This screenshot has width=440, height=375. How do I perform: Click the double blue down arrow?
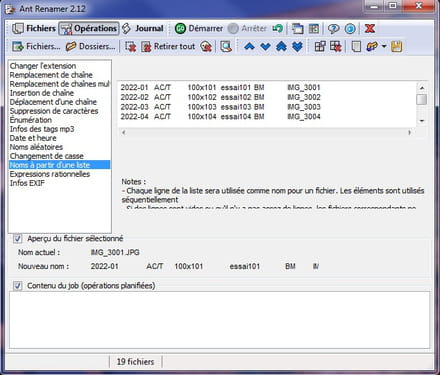(x=297, y=46)
